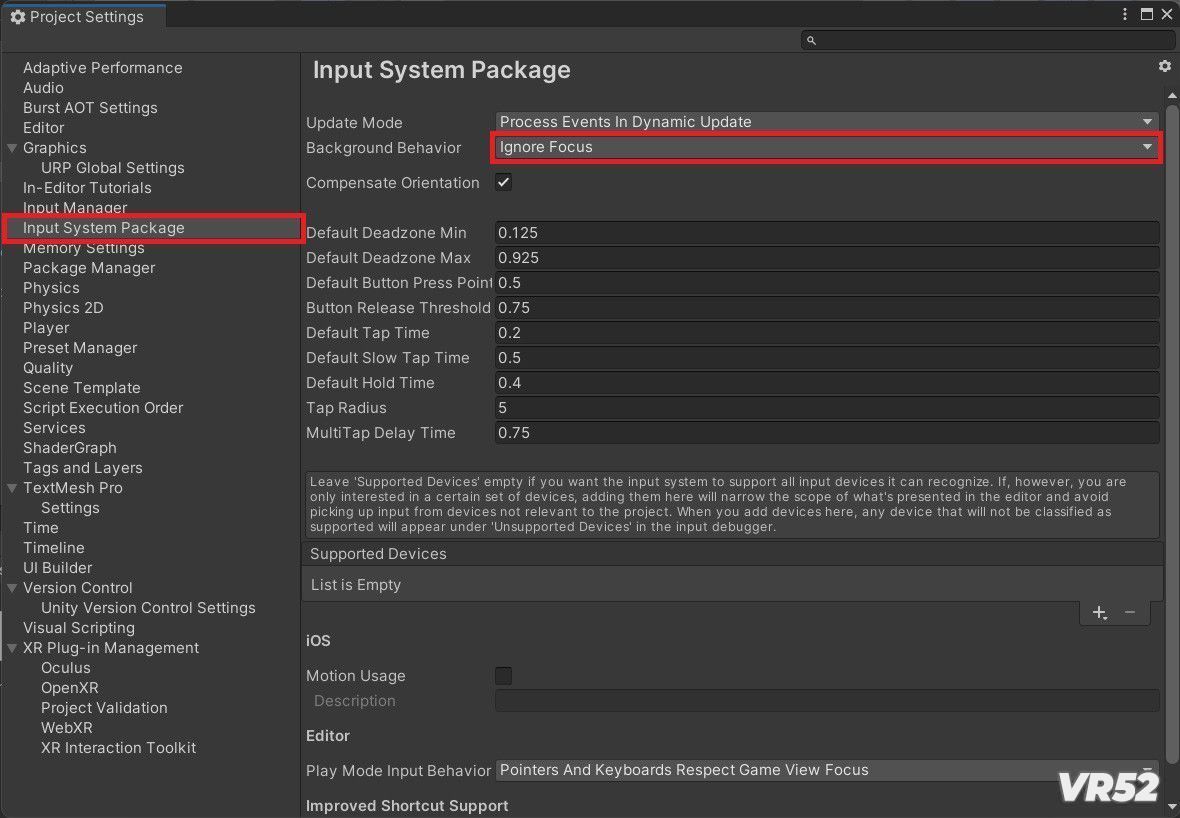Open Scene Template settings

(81, 388)
